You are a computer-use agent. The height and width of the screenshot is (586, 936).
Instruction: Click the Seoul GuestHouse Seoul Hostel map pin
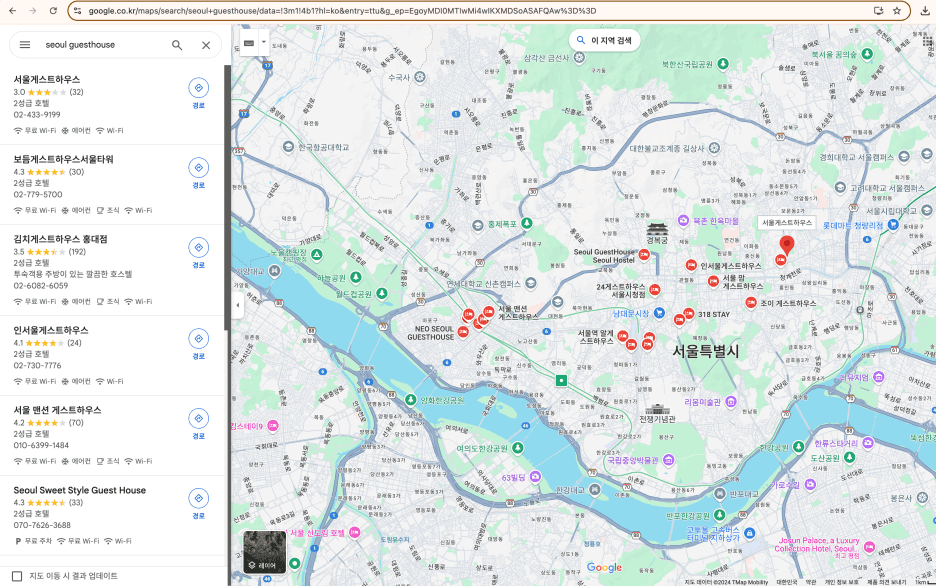click(x=644, y=255)
